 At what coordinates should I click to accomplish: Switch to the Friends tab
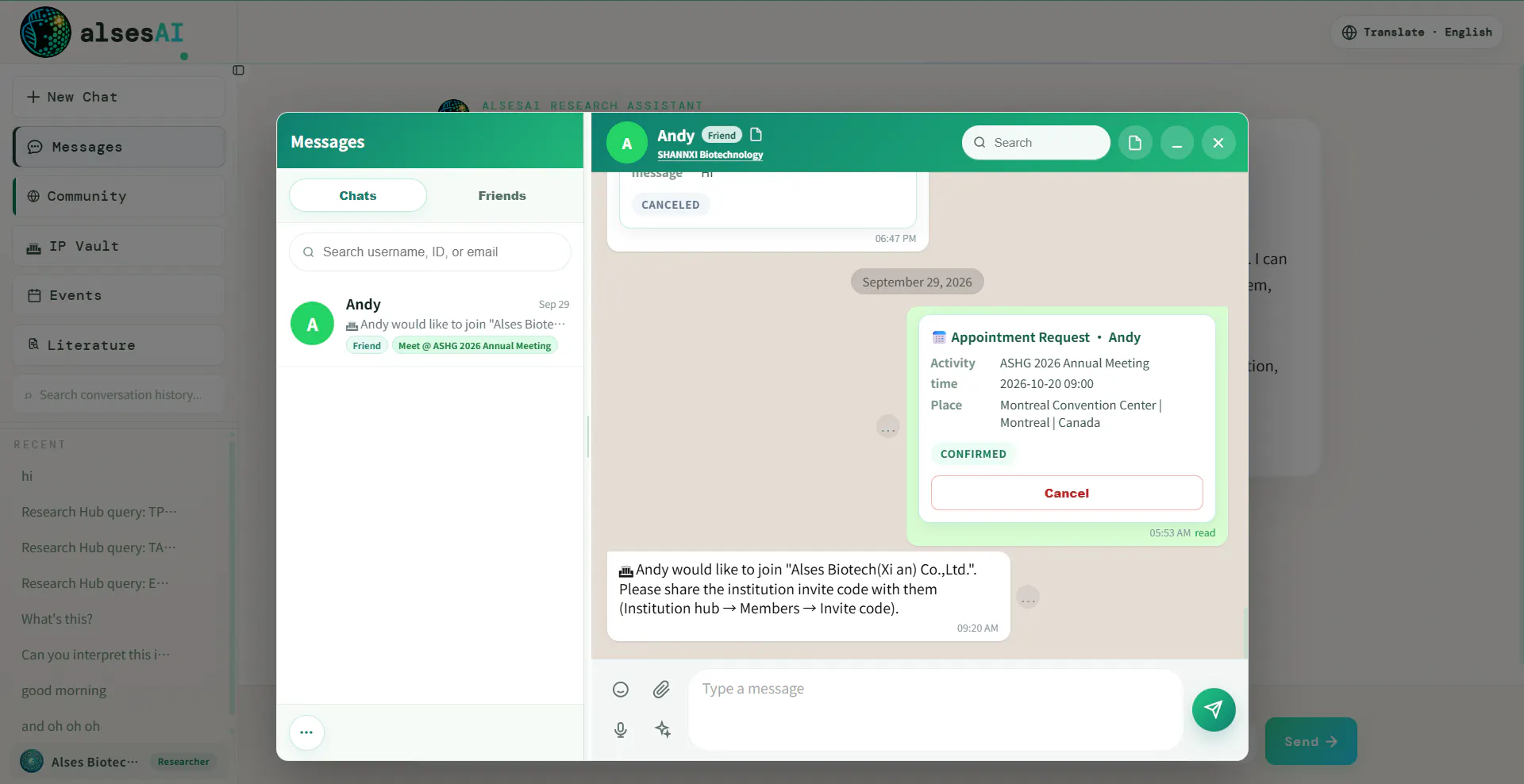pos(502,195)
